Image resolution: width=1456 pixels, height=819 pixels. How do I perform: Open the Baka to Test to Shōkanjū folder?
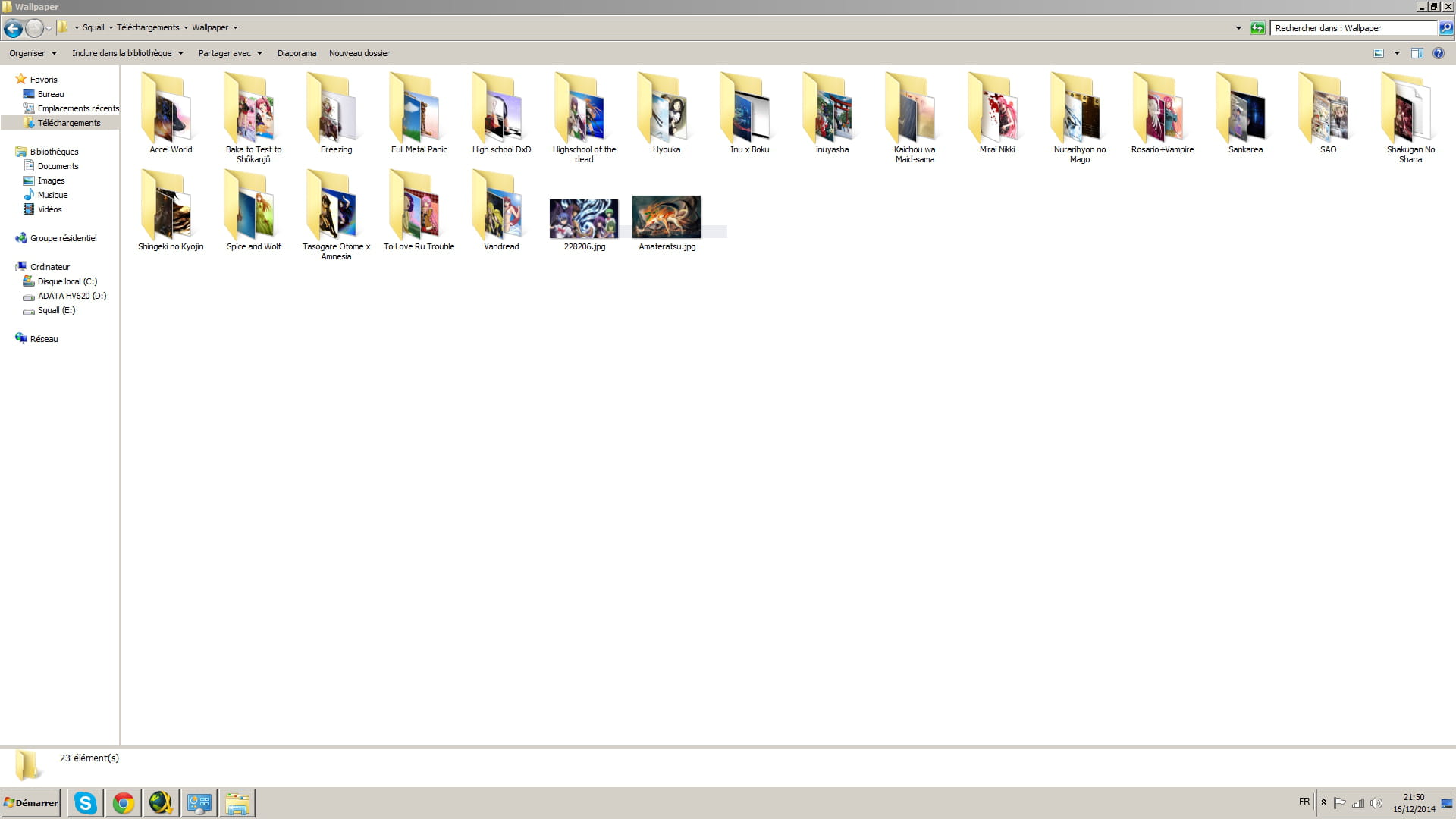[253, 118]
